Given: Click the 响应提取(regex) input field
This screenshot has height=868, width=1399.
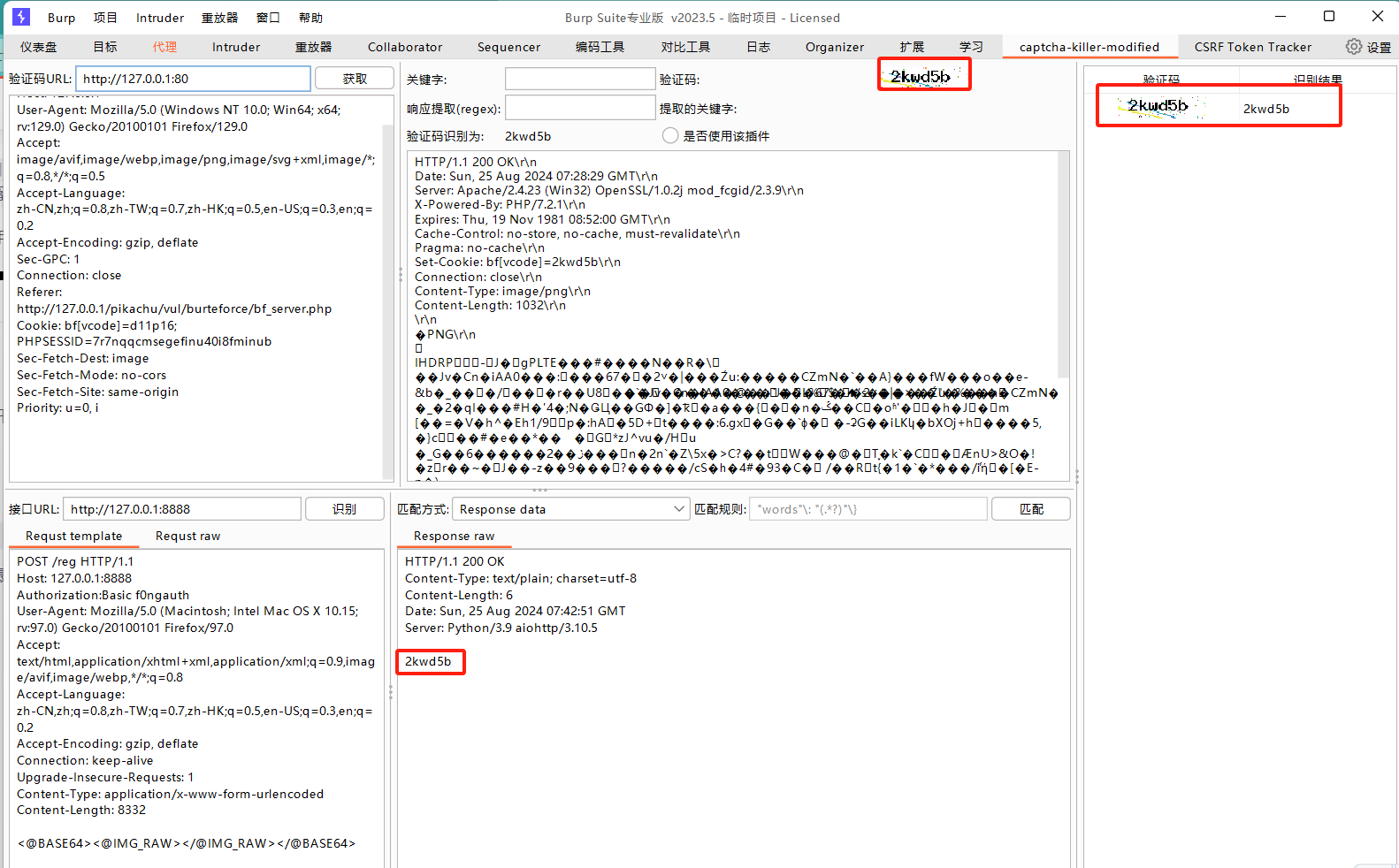Looking at the screenshot, I should [x=580, y=108].
